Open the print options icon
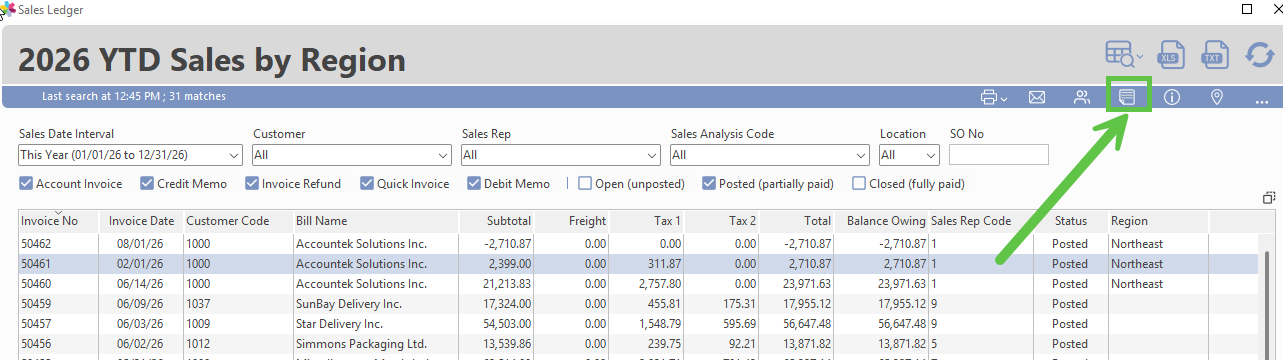 point(993,97)
